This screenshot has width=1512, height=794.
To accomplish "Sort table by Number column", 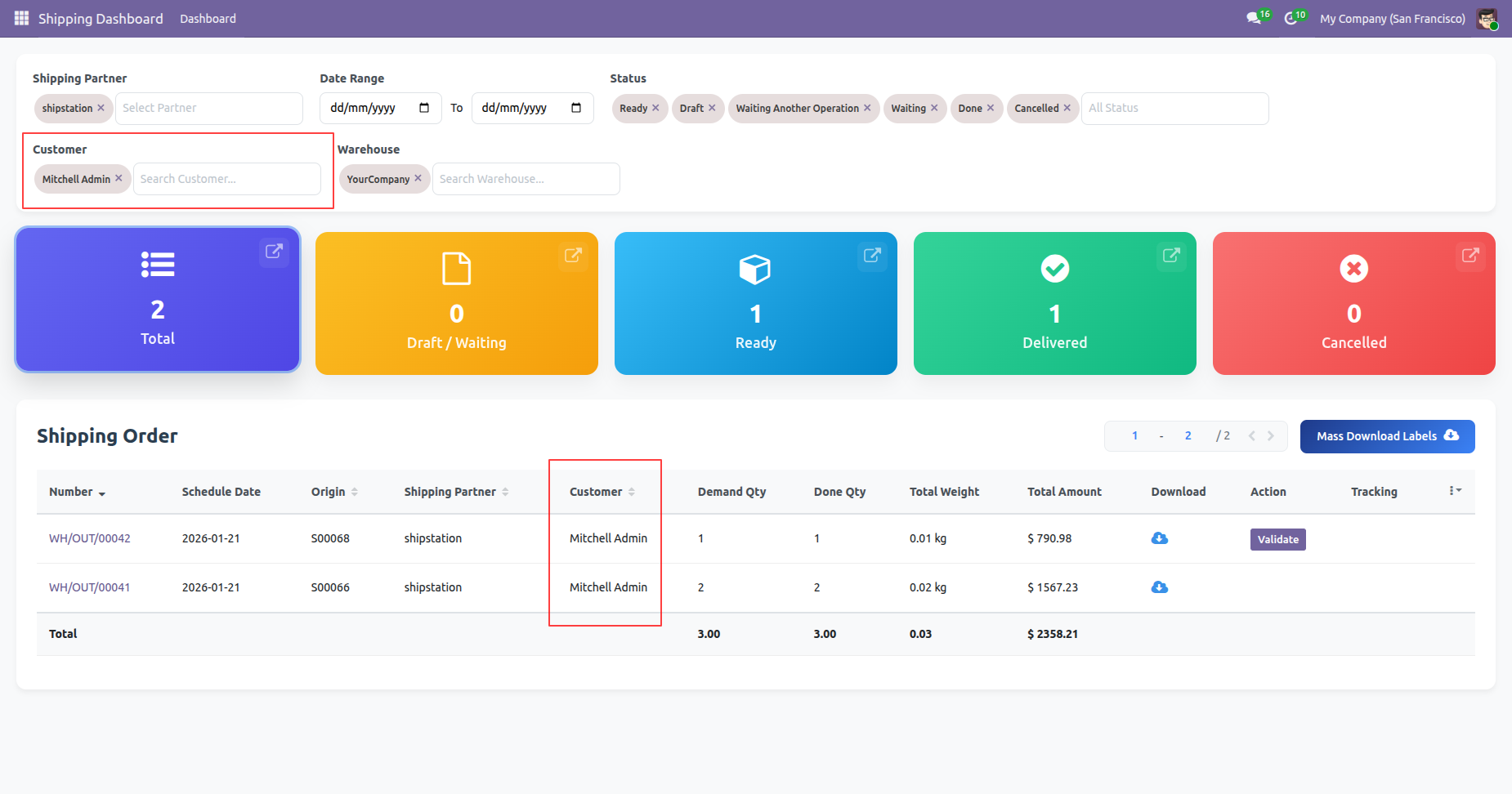I will point(71,492).
